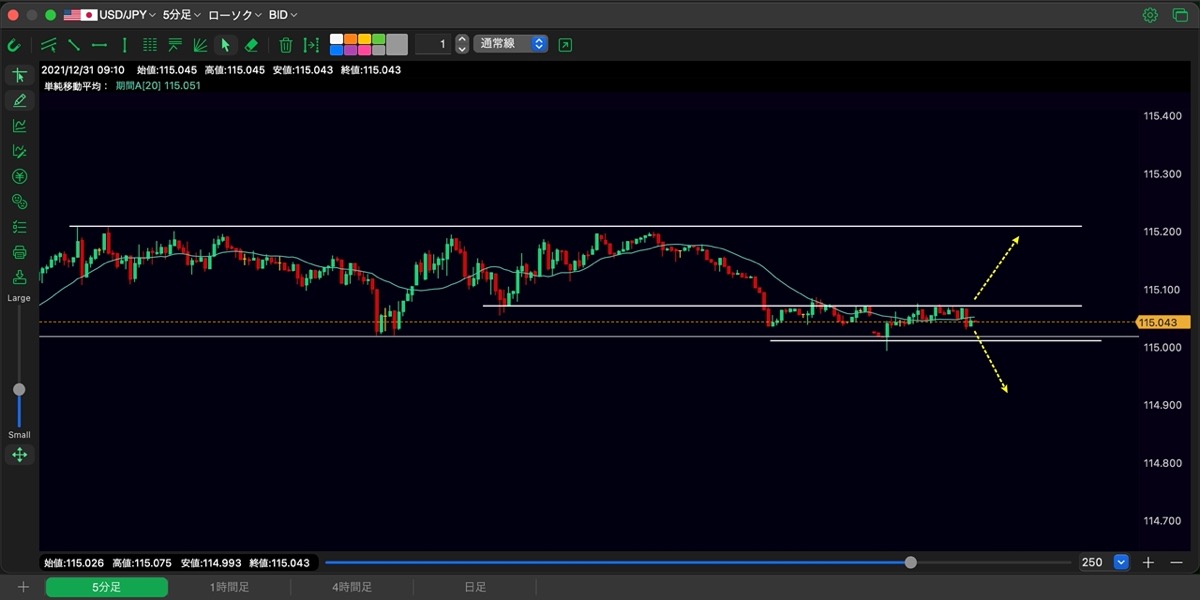
Task: Open the green pop-out arrow button
Action: pos(566,45)
